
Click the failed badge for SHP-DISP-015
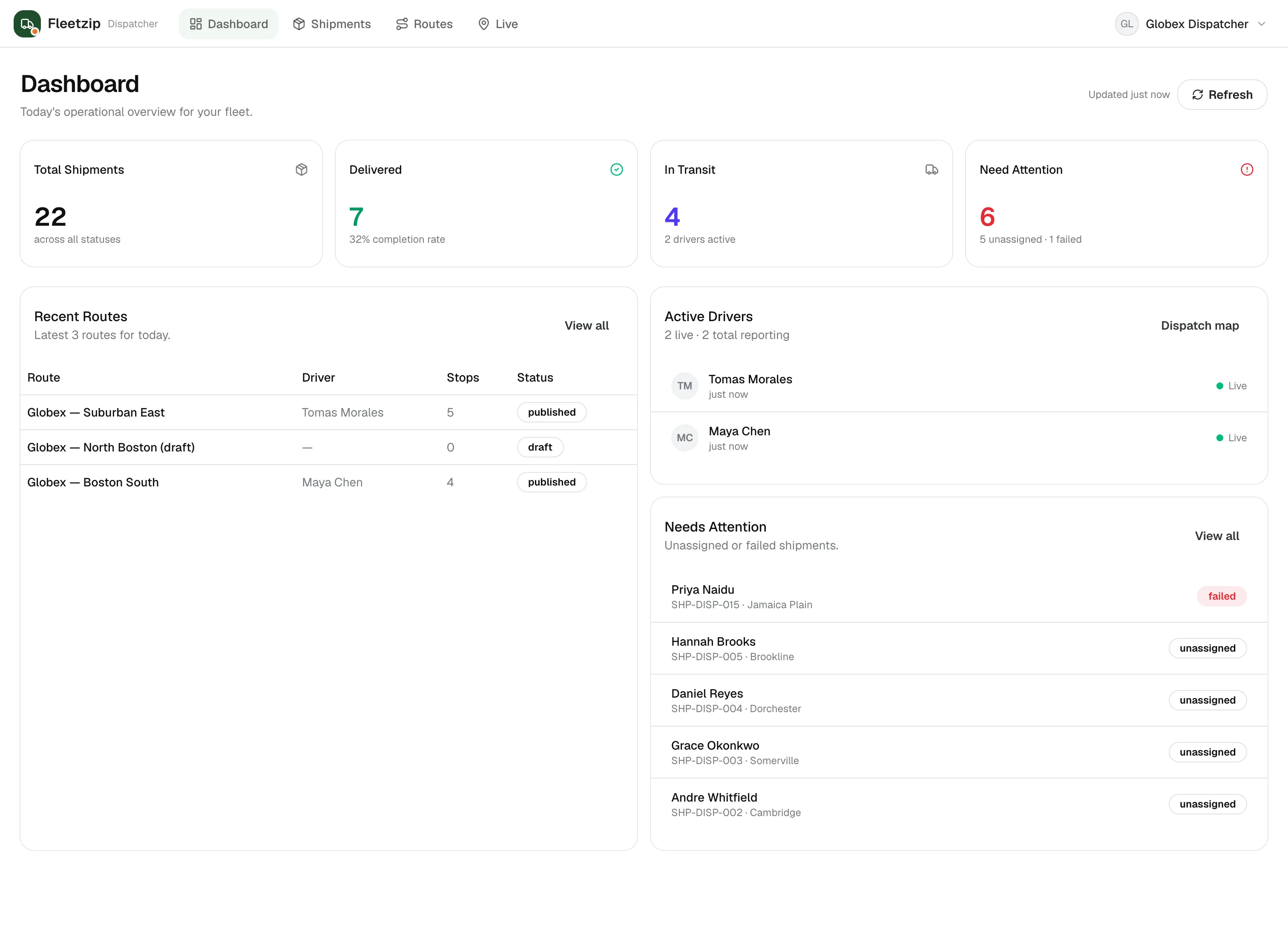point(1222,596)
